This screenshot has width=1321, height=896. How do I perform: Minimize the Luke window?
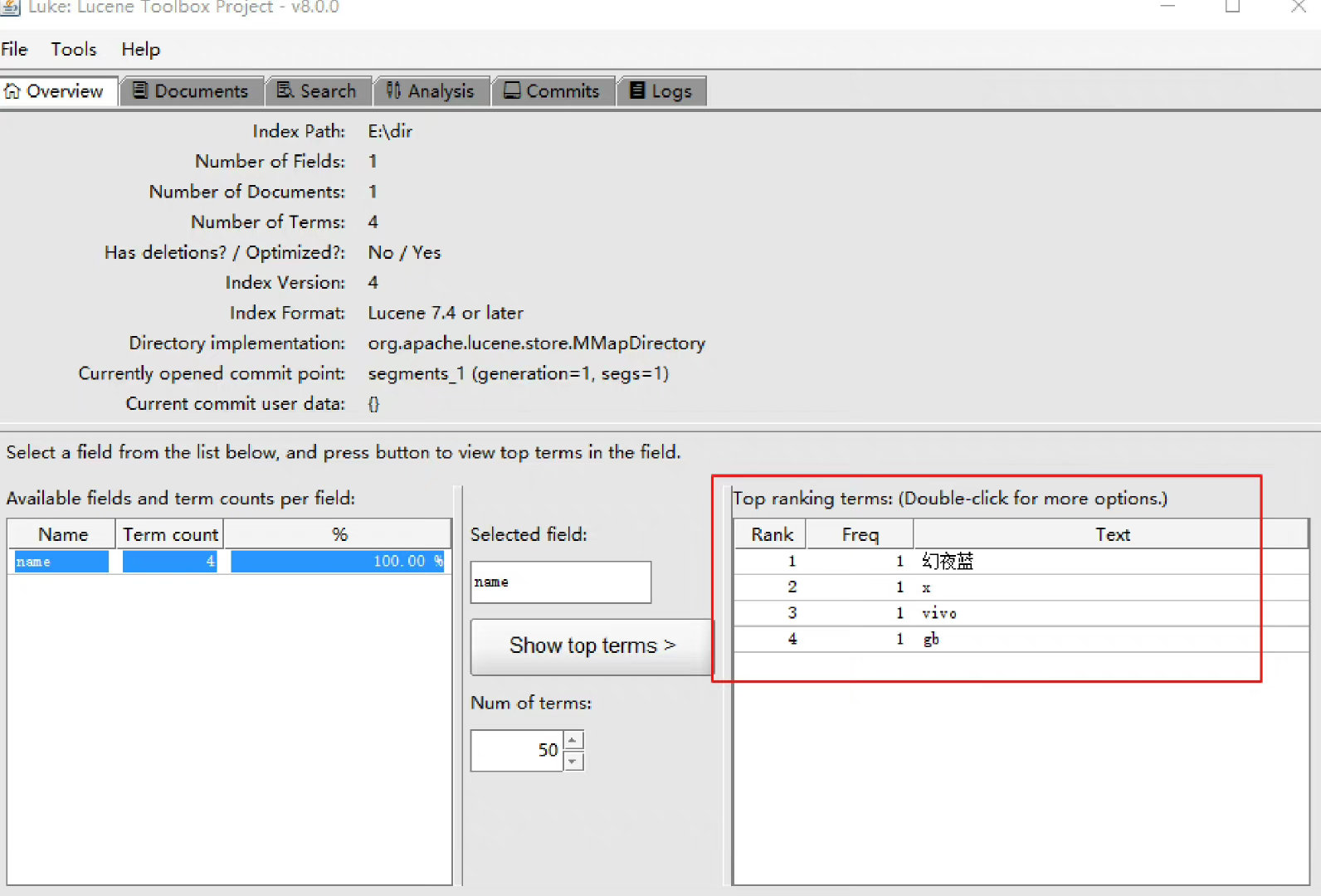(1167, 7)
